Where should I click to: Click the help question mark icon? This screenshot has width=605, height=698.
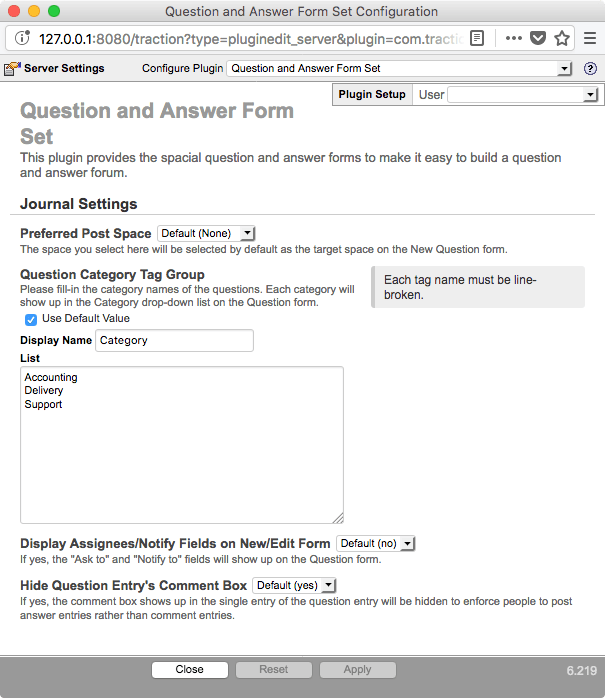tap(590, 69)
